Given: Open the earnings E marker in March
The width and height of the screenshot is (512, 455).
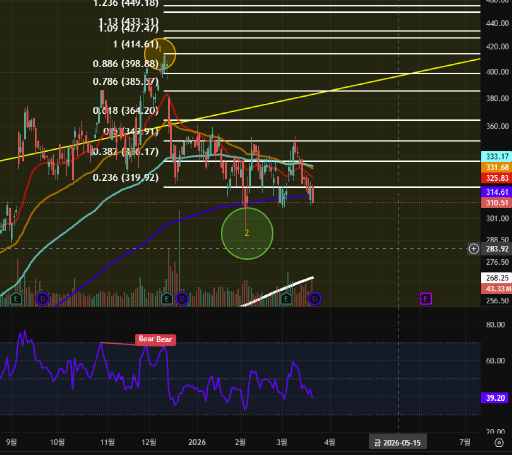Looking at the screenshot, I should pos(286,299).
